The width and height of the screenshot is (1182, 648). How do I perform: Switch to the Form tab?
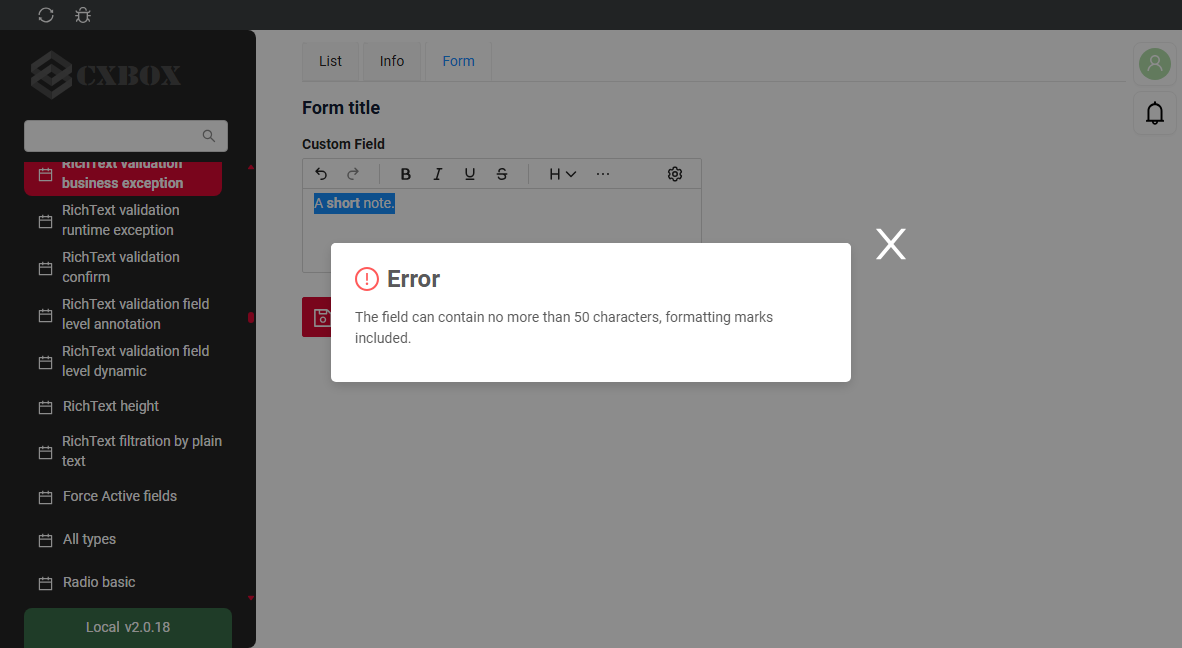click(x=458, y=61)
